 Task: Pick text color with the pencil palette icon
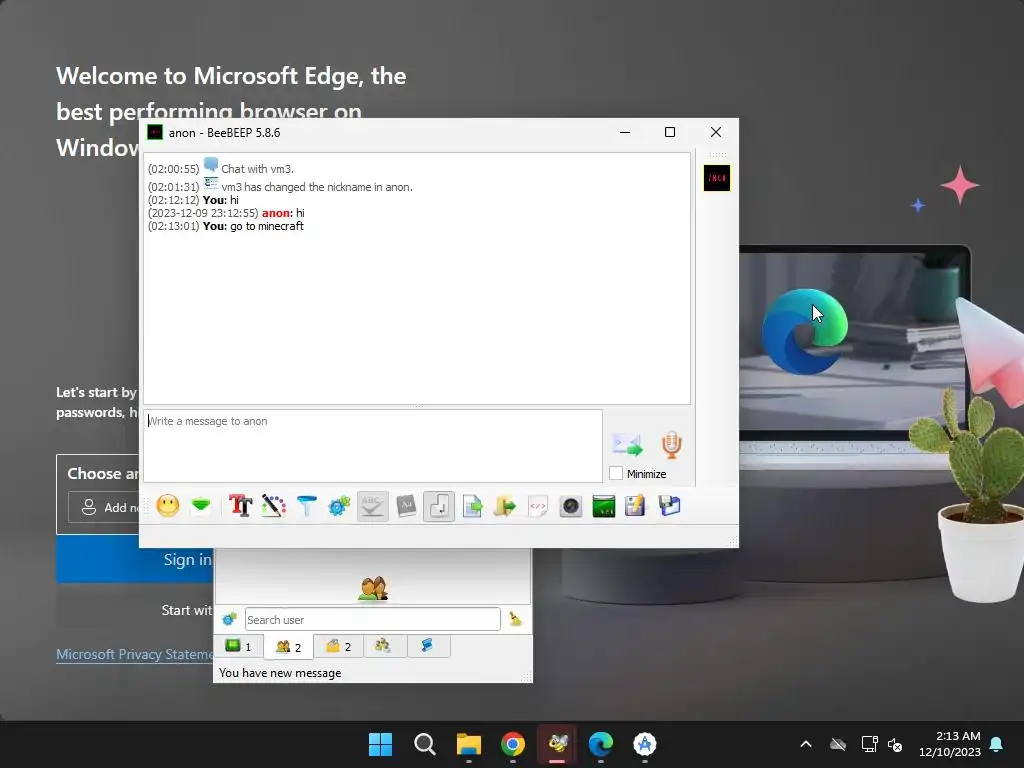click(x=274, y=506)
